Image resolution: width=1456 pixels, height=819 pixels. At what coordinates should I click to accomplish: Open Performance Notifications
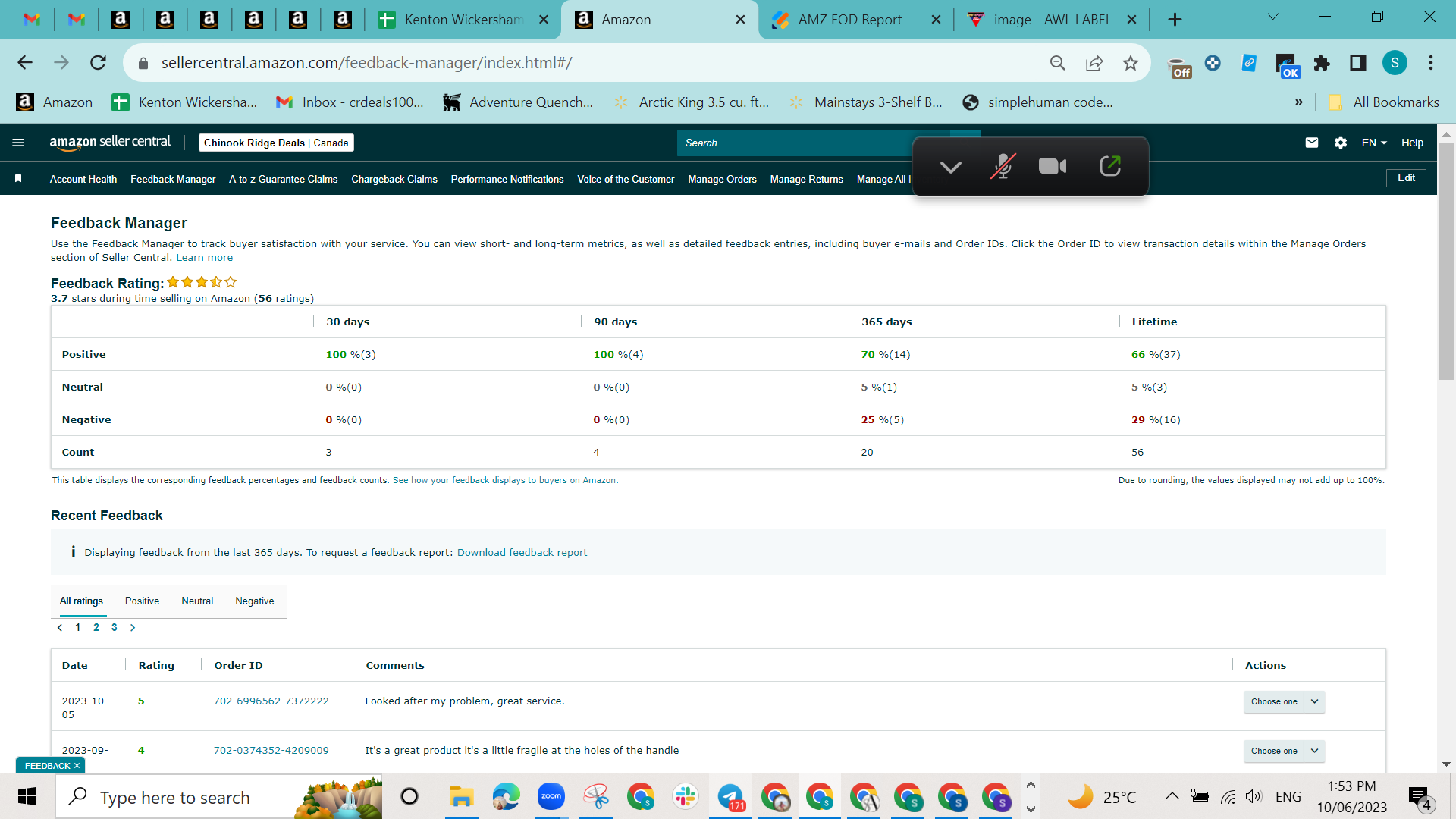coord(507,179)
